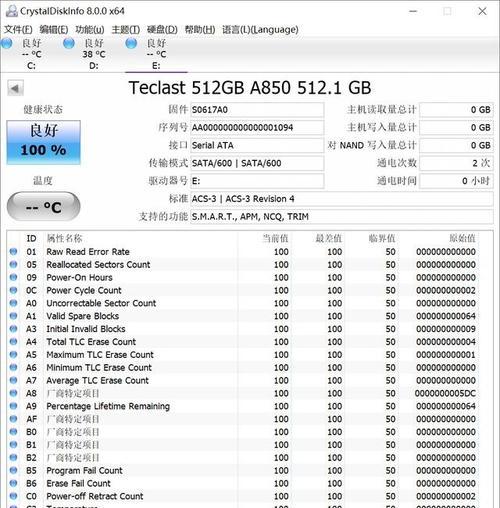Open the 主题(T) menu

click(126, 30)
